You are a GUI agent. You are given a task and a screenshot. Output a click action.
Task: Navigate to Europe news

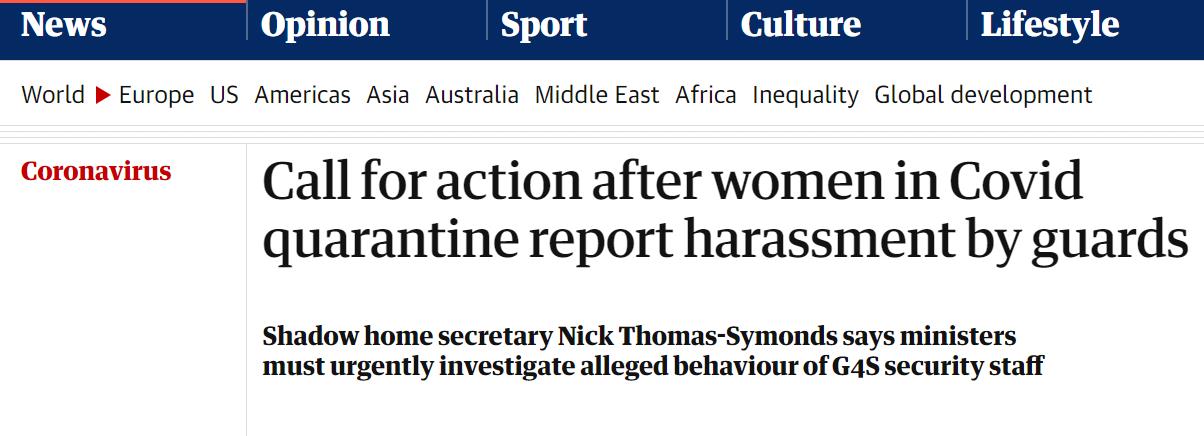(156, 96)
